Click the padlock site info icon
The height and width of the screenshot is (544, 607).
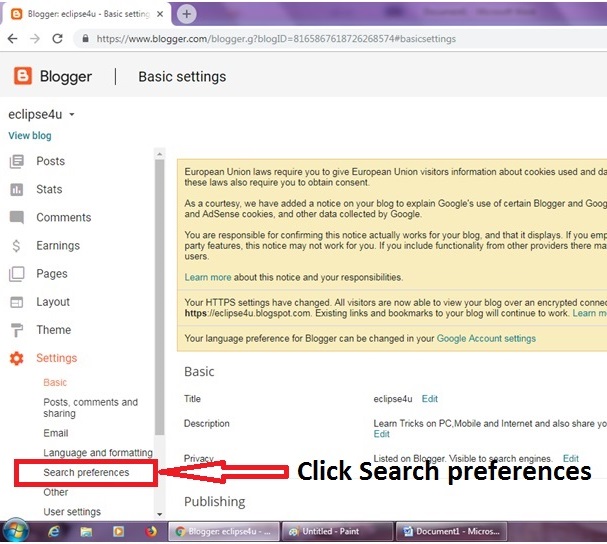pyautogui.click(x=86, y=38)
